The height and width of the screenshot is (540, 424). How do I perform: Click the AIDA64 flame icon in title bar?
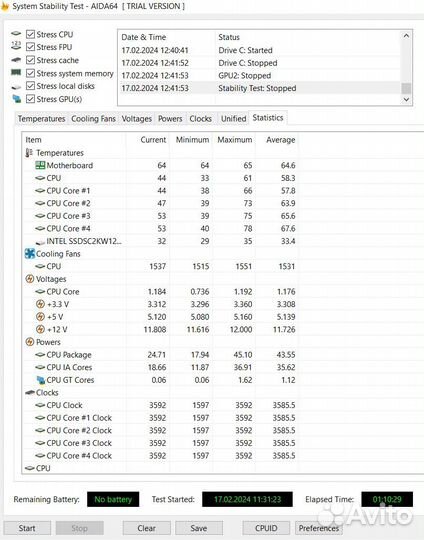(4, 6)
